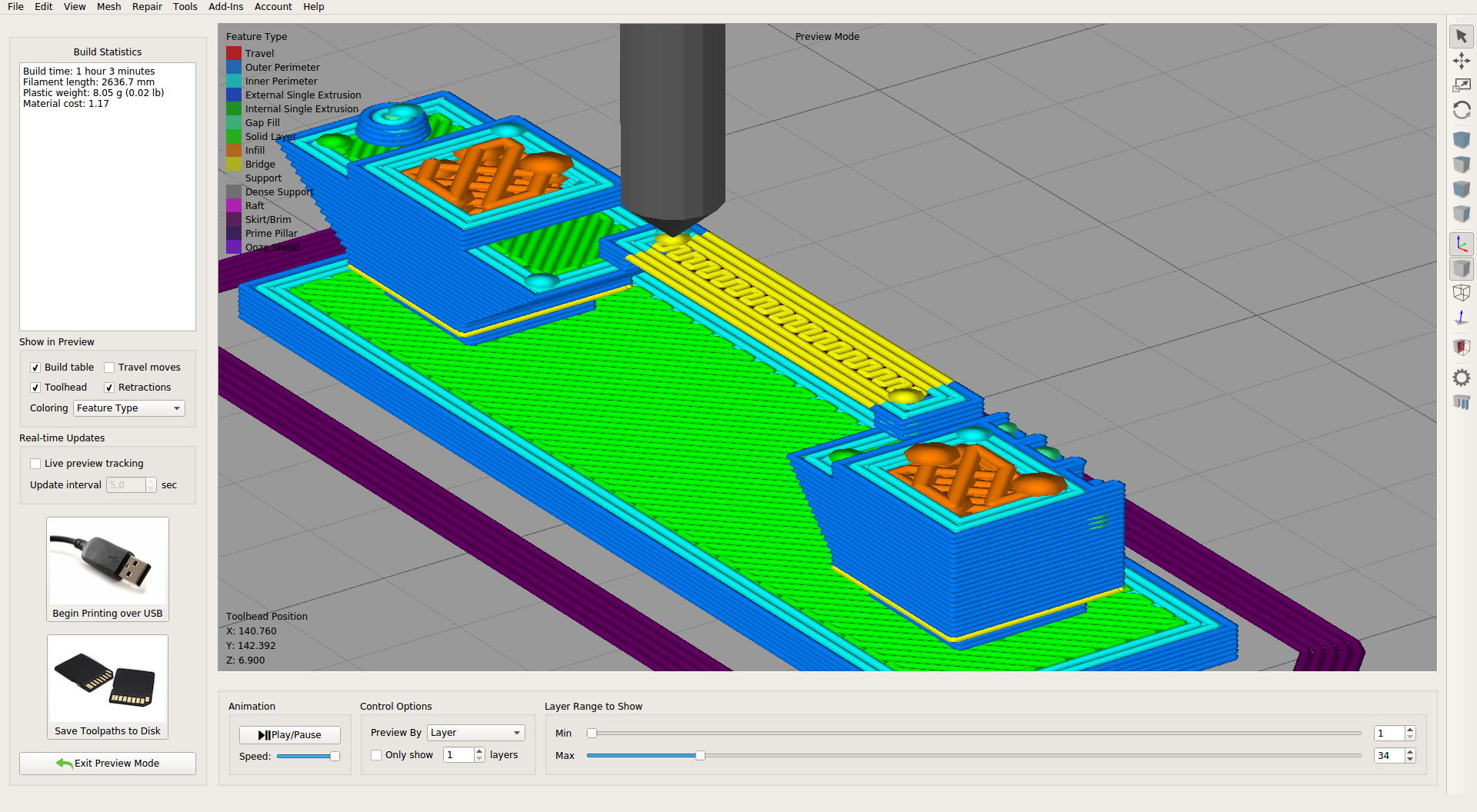Uncheck the Toolhead checkbox
1477x812 pixels.
pyautogui.click(x=35, y=388)
